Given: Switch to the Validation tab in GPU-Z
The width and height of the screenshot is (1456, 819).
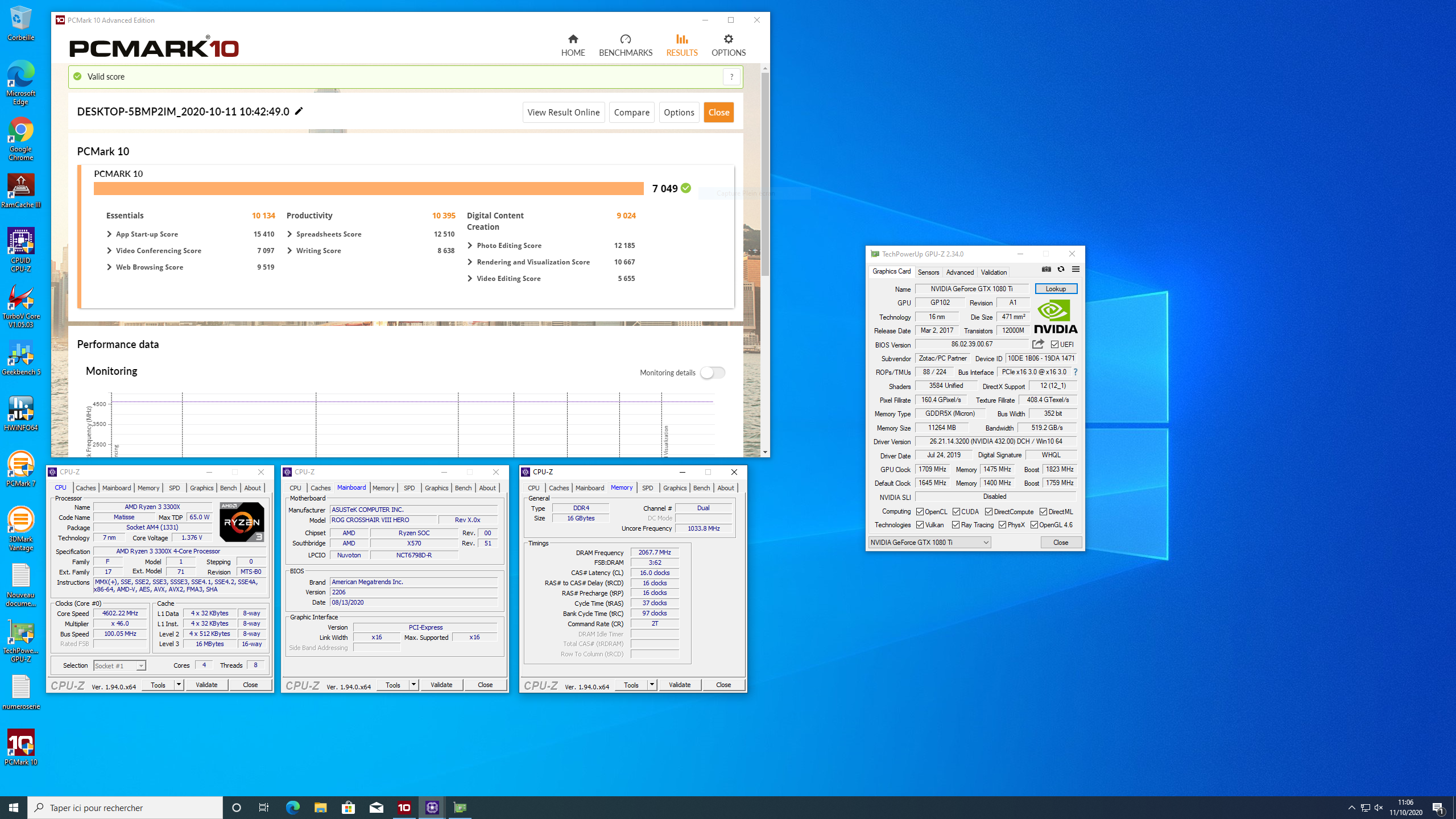Looking at the screenshot, I should pyautogui.click(x=994, y=272).
